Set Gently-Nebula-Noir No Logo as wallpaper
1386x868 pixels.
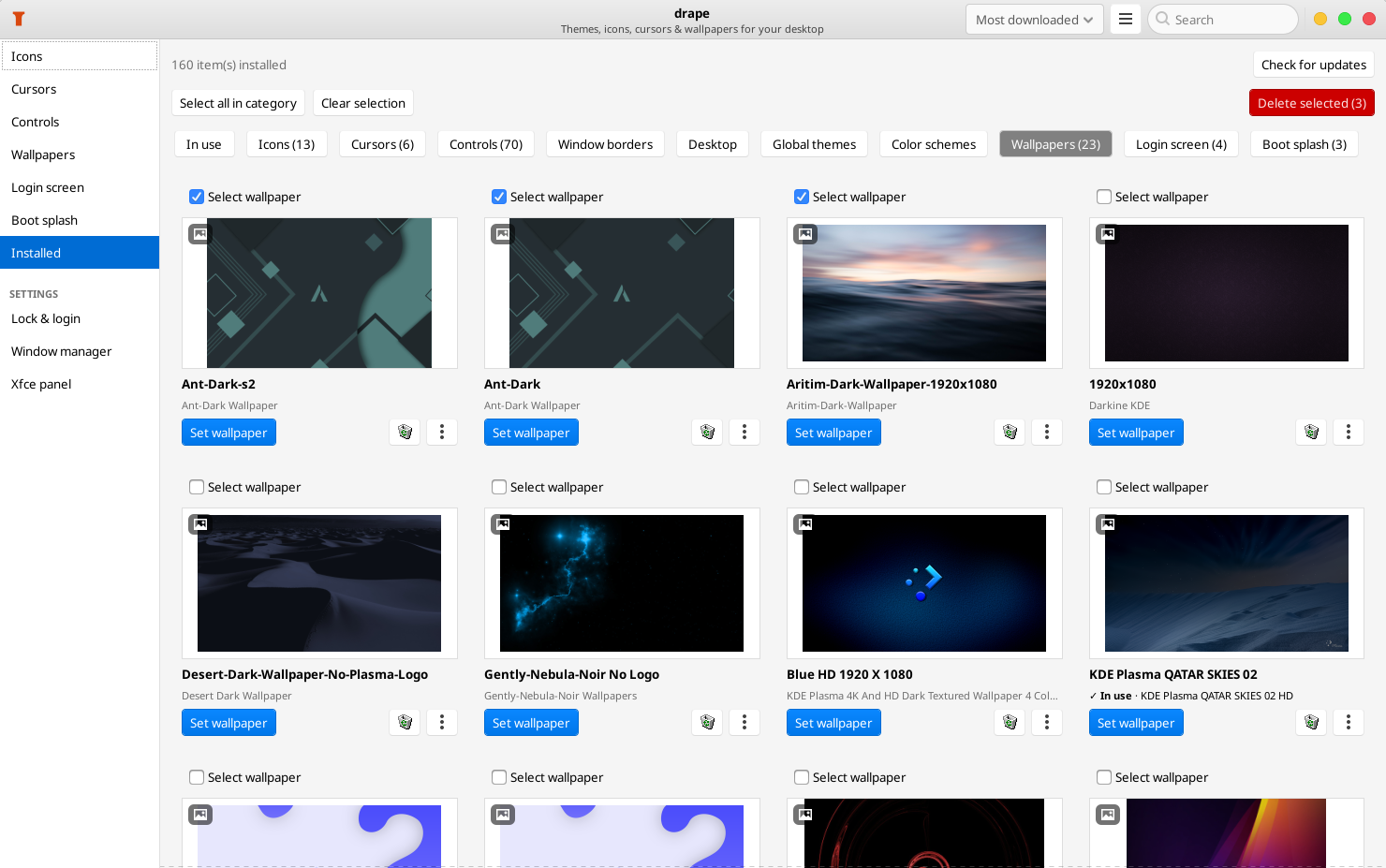[531, 723]
